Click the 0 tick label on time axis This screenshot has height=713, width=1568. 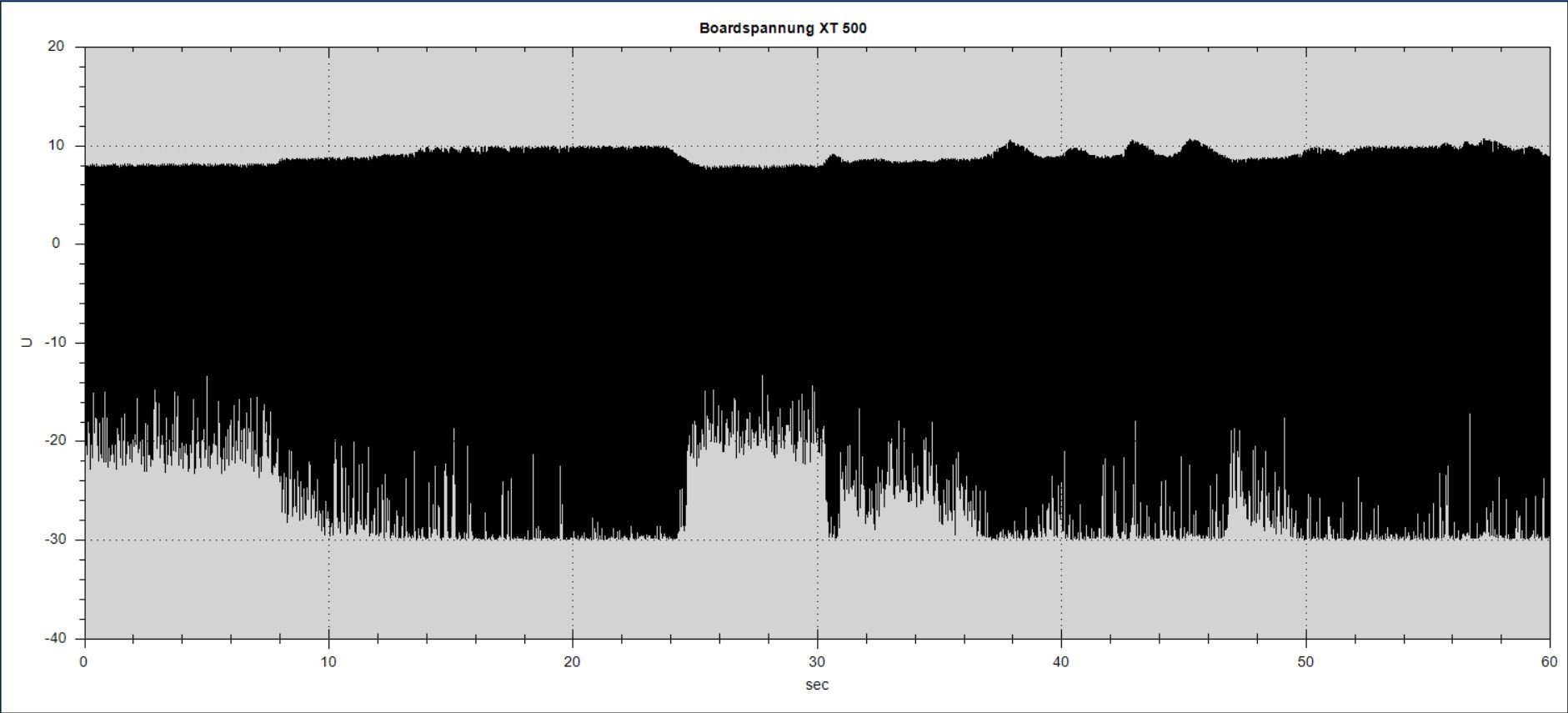(84, 662)
